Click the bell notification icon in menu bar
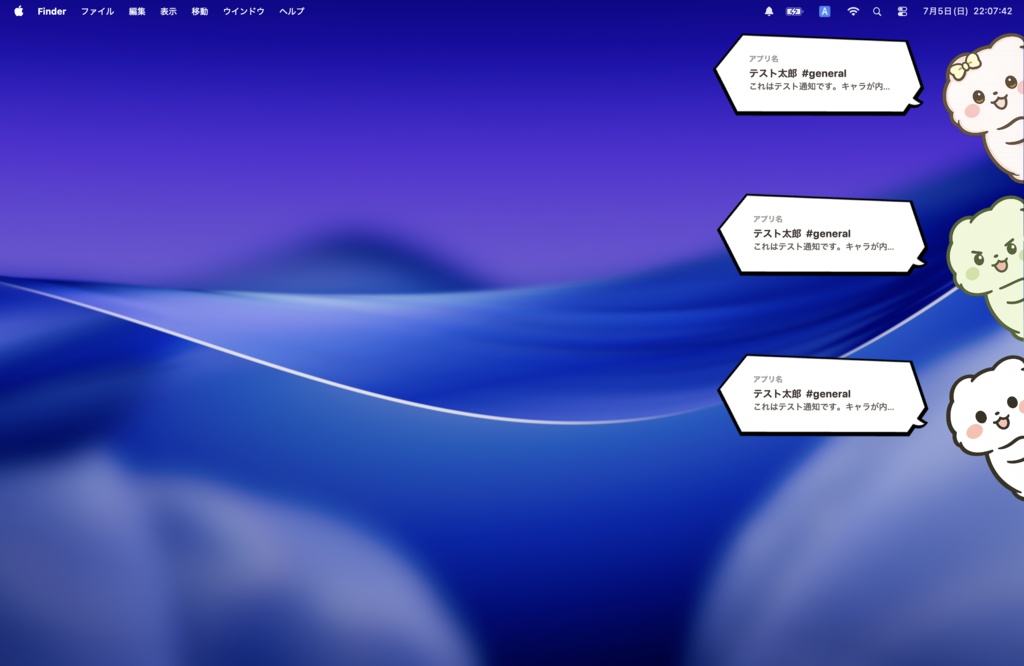This screenshot has width=1024, height=666. [769, 11]
